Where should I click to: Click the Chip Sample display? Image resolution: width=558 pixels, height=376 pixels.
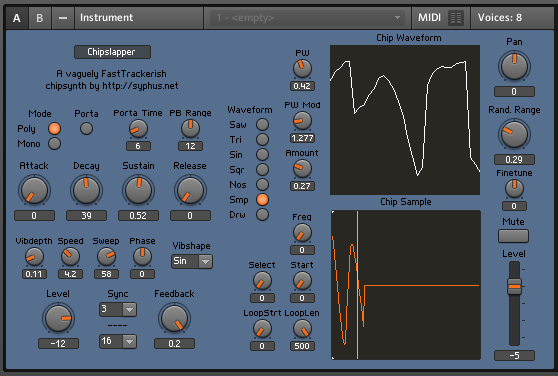tap(406, 285)
